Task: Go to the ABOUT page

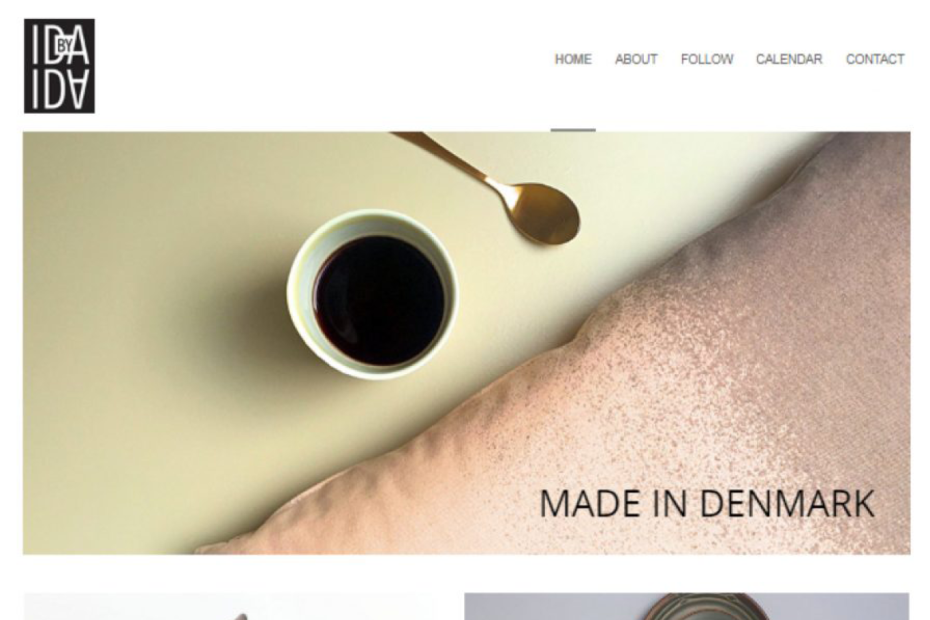Action: (x=636, y=59)
